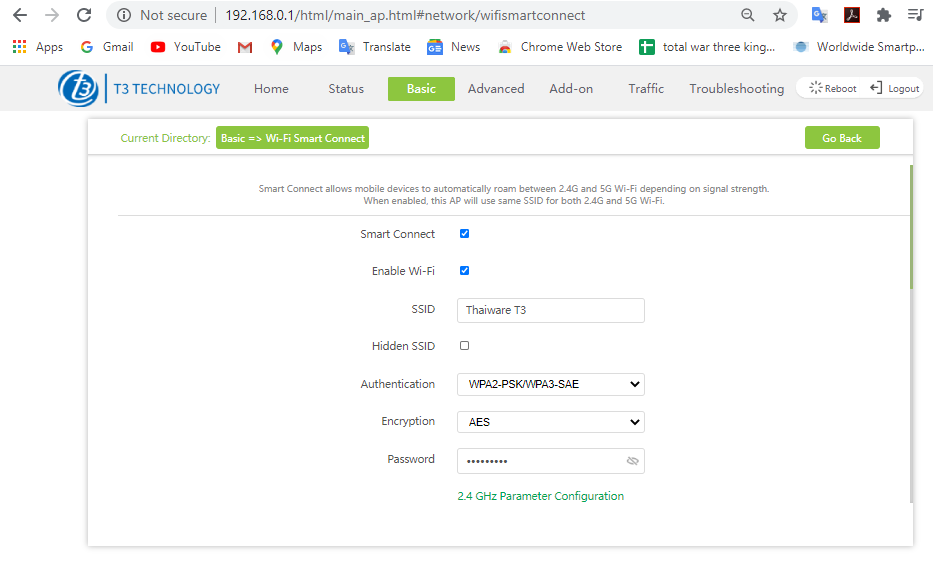Open the Translate bookmark
This screenshot has width=933, height=570.
pos(374,47)
